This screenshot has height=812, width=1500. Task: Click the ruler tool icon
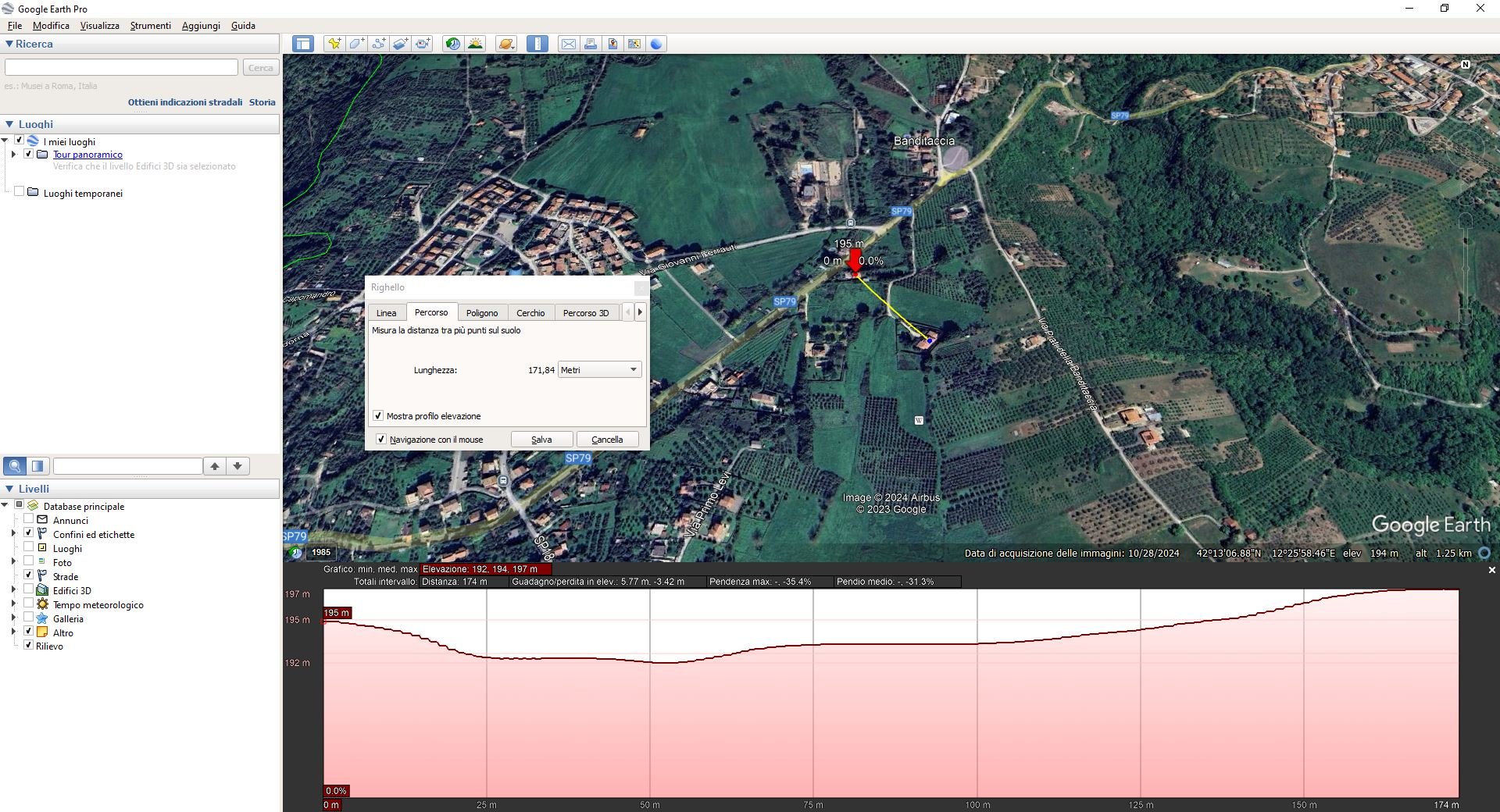coord(537,44)
